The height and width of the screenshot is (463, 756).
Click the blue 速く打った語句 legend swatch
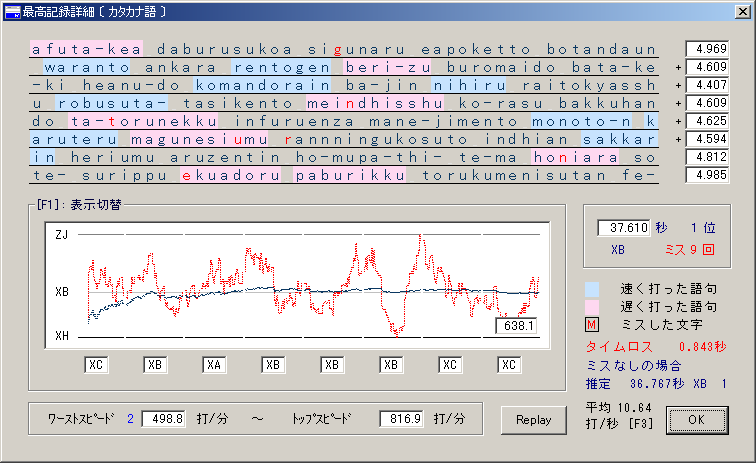point(592,289)
